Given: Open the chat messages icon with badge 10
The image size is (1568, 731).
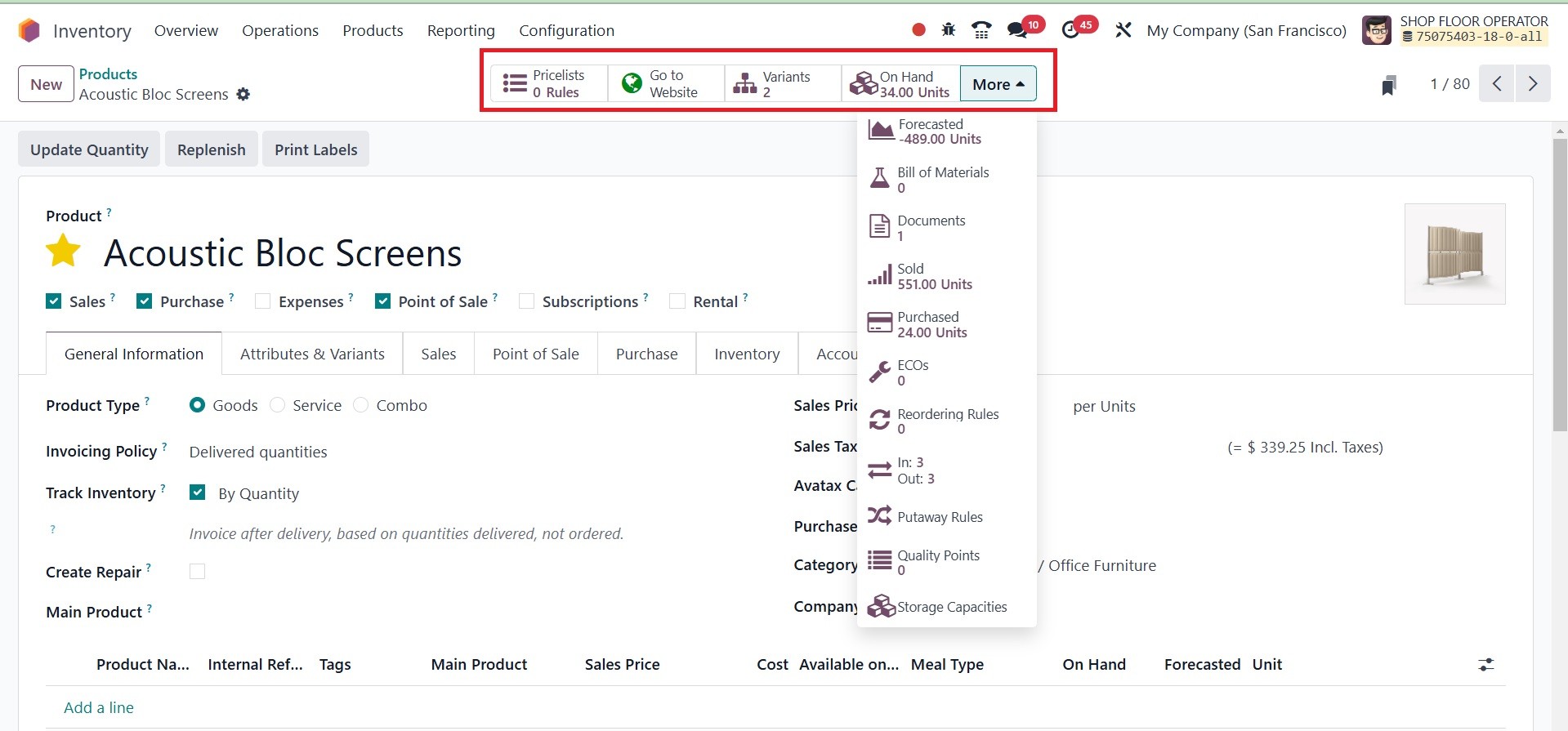Looking at the screenshot, I should point(1016,30).
